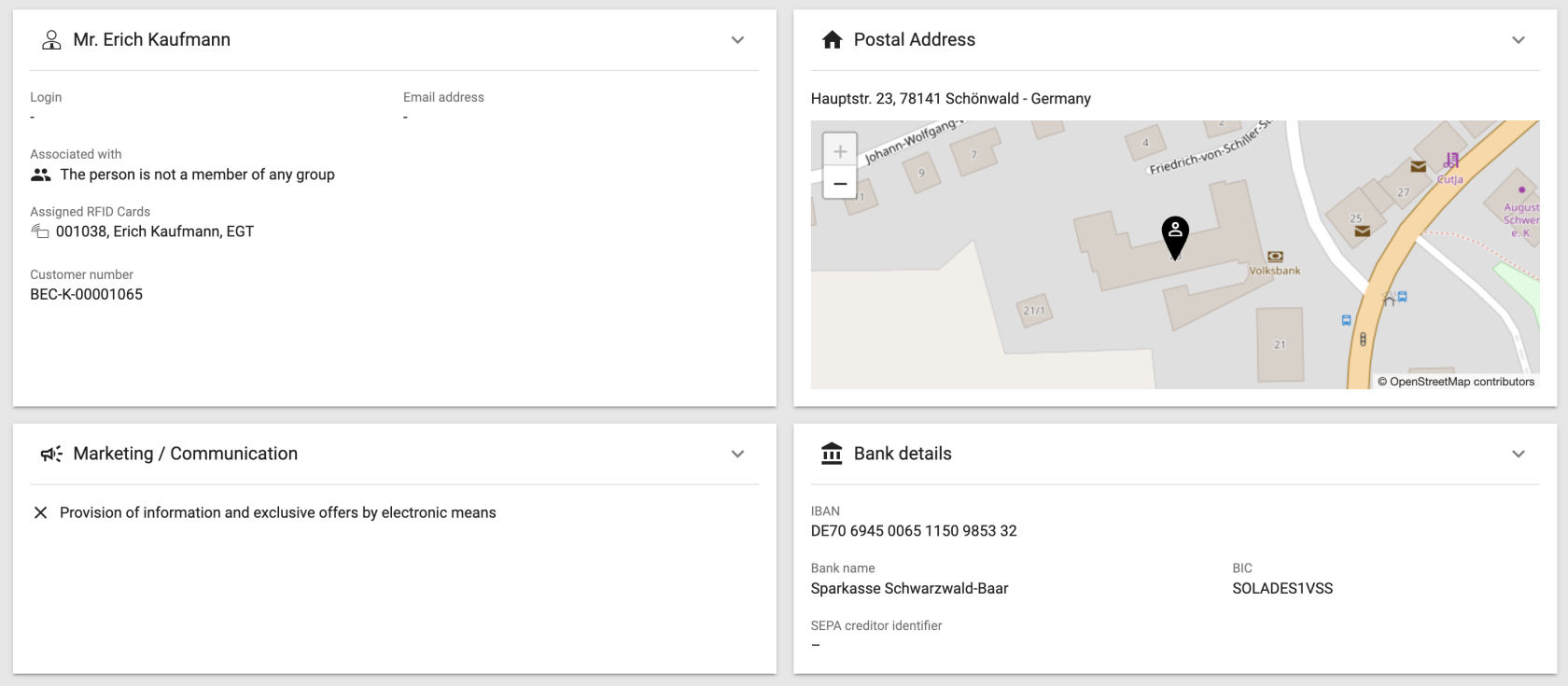The width and height of the screenshot is (1568, 686).
Task: Click the BIC value SOLADES1VSS
Action: click(x=1282, y=588)
